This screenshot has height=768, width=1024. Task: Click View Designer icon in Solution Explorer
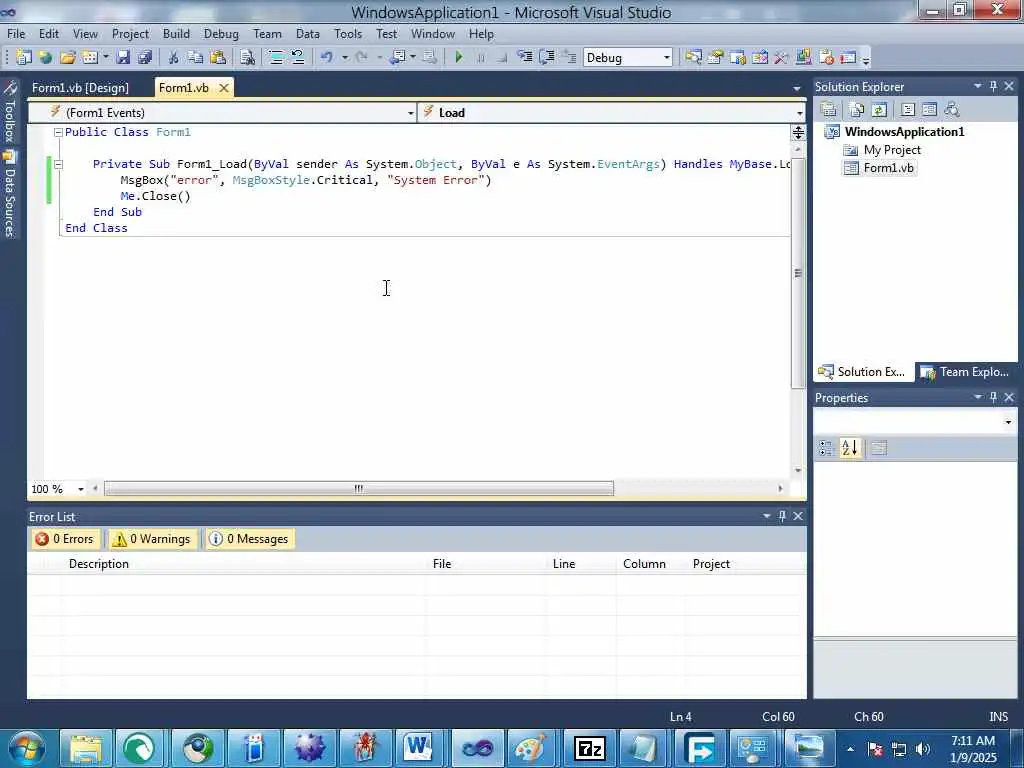(929, 109)
